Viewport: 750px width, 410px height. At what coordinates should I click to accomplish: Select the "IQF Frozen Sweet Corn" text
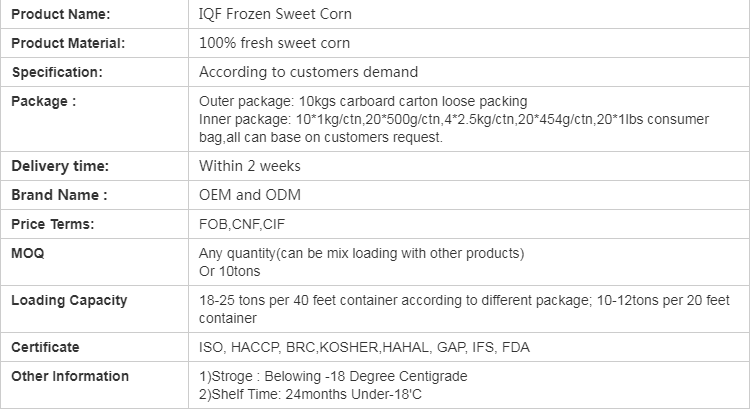(x=275, y=14)
